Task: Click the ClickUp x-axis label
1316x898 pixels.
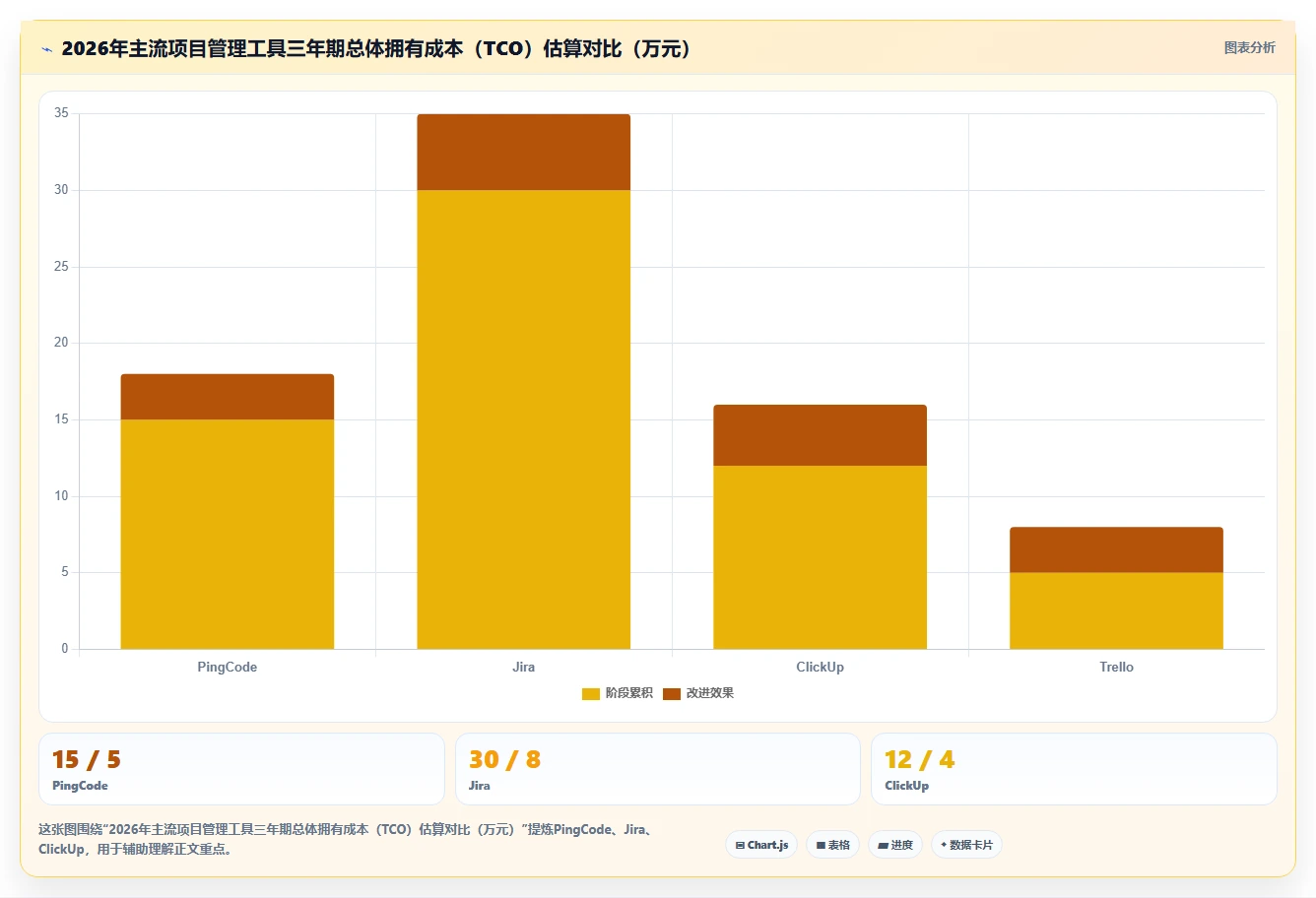Action: [x=821, y=667]
